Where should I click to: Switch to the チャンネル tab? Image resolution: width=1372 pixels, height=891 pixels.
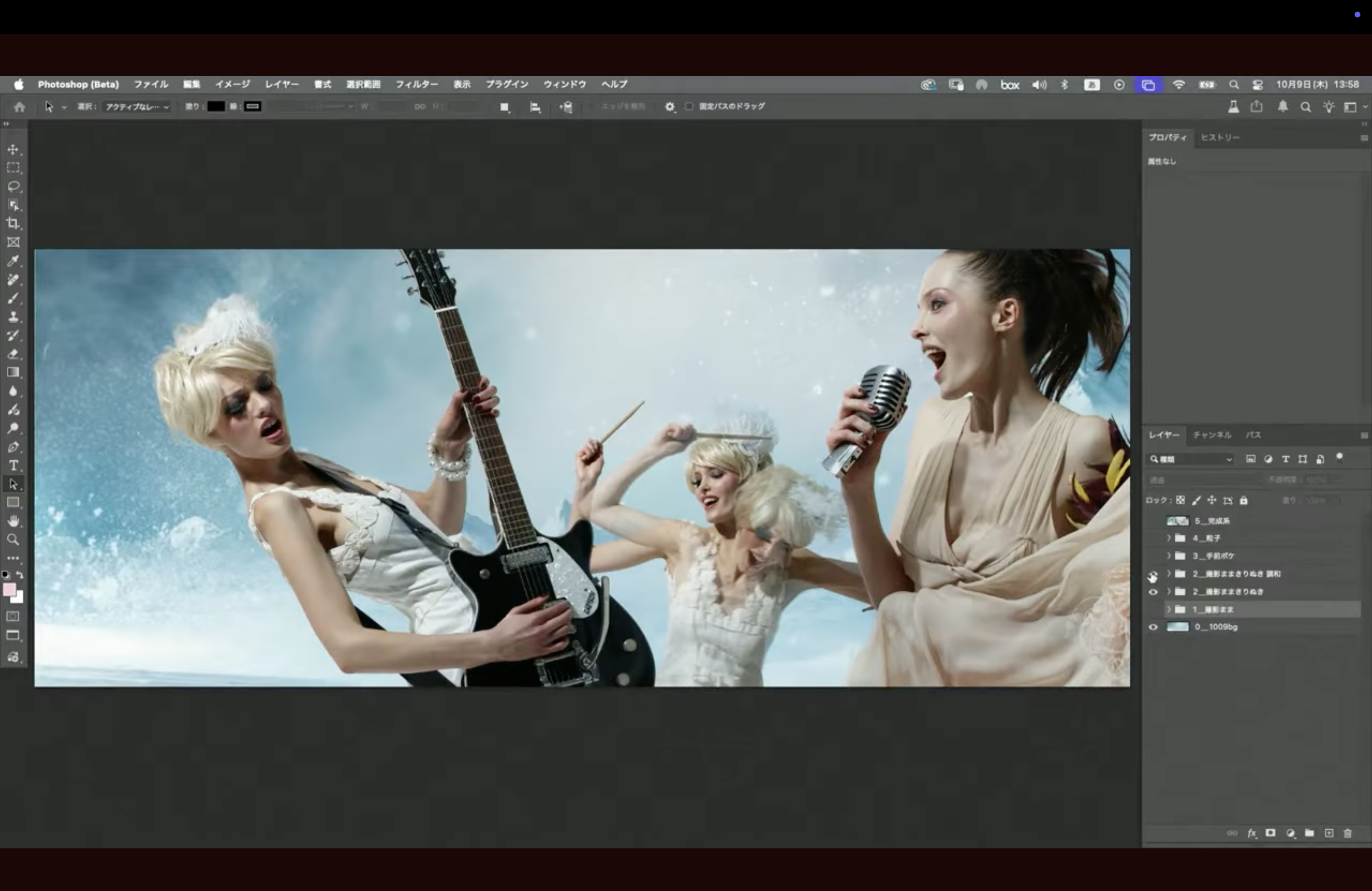[x=1212, y=435]
